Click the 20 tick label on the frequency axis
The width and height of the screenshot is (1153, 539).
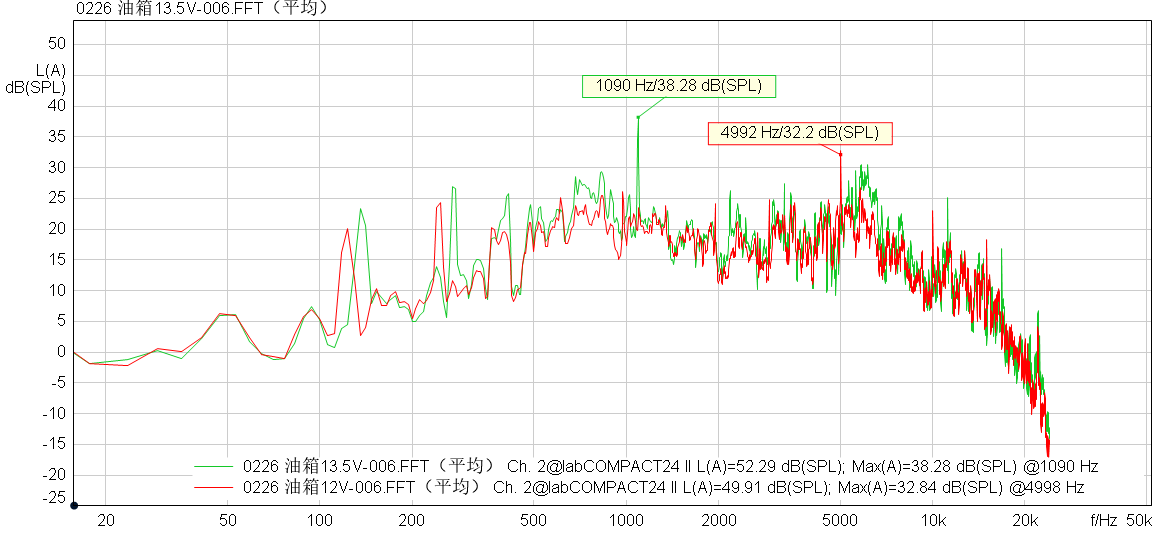(106, 520)
